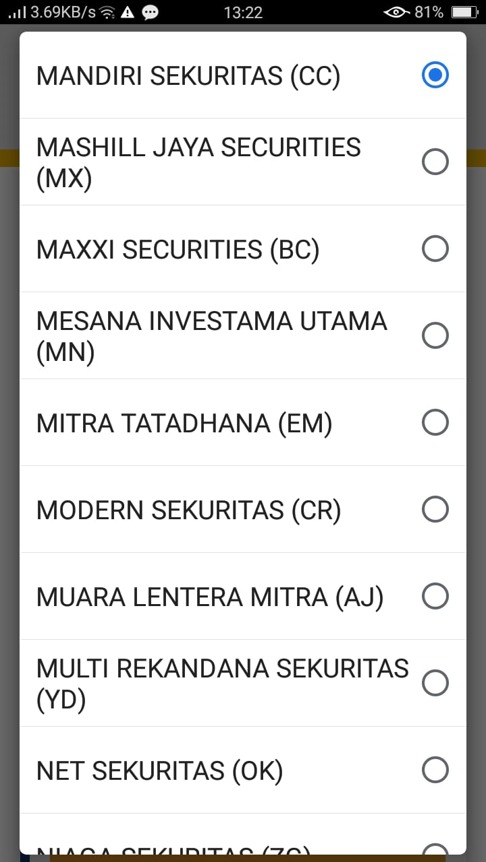Tap the MAXXI SECURITIES (BC) list entry text
This screenshot has height=862, width=486.
point(178,250)
